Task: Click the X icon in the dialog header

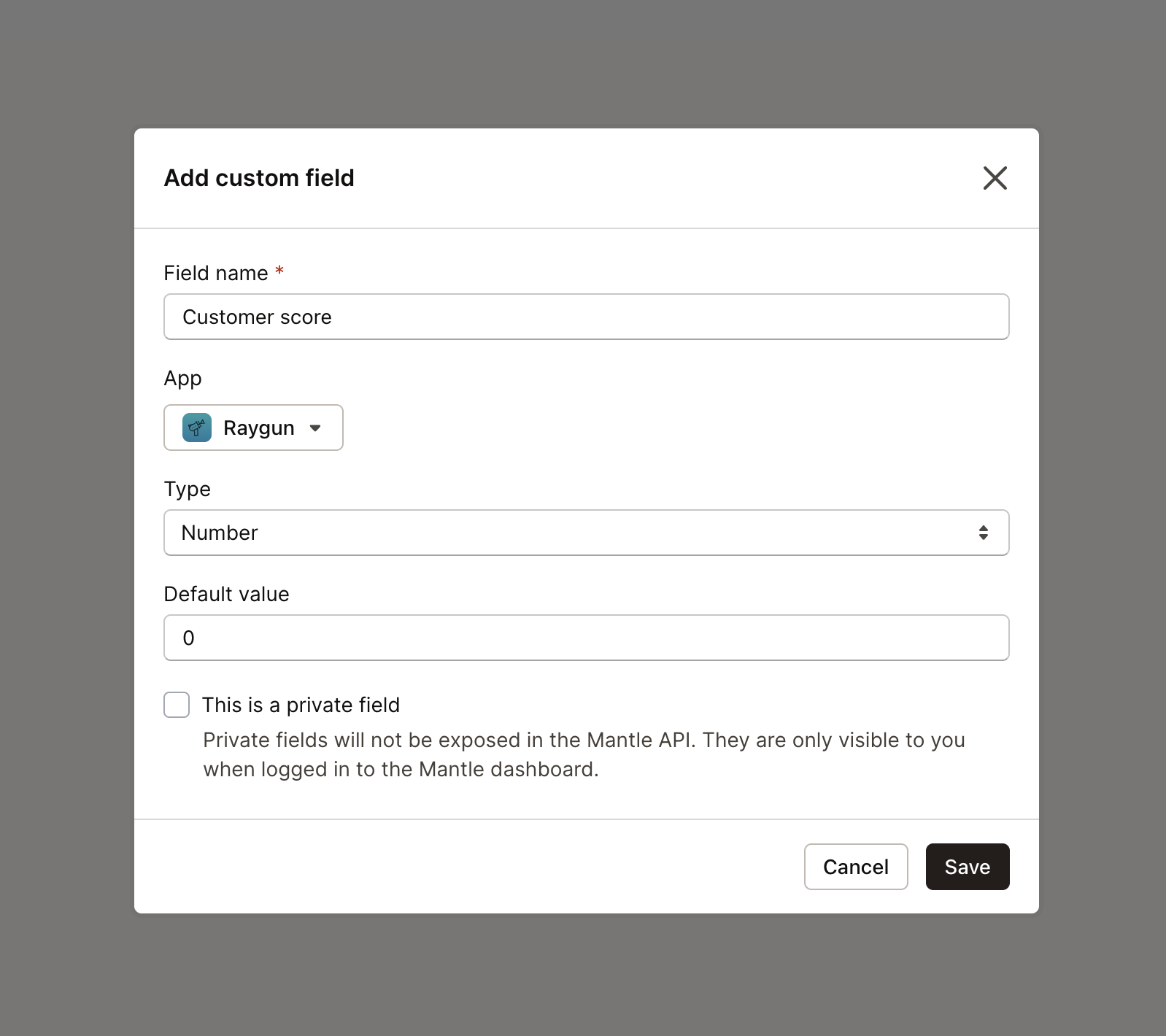Action: click(x=995, y=178)
